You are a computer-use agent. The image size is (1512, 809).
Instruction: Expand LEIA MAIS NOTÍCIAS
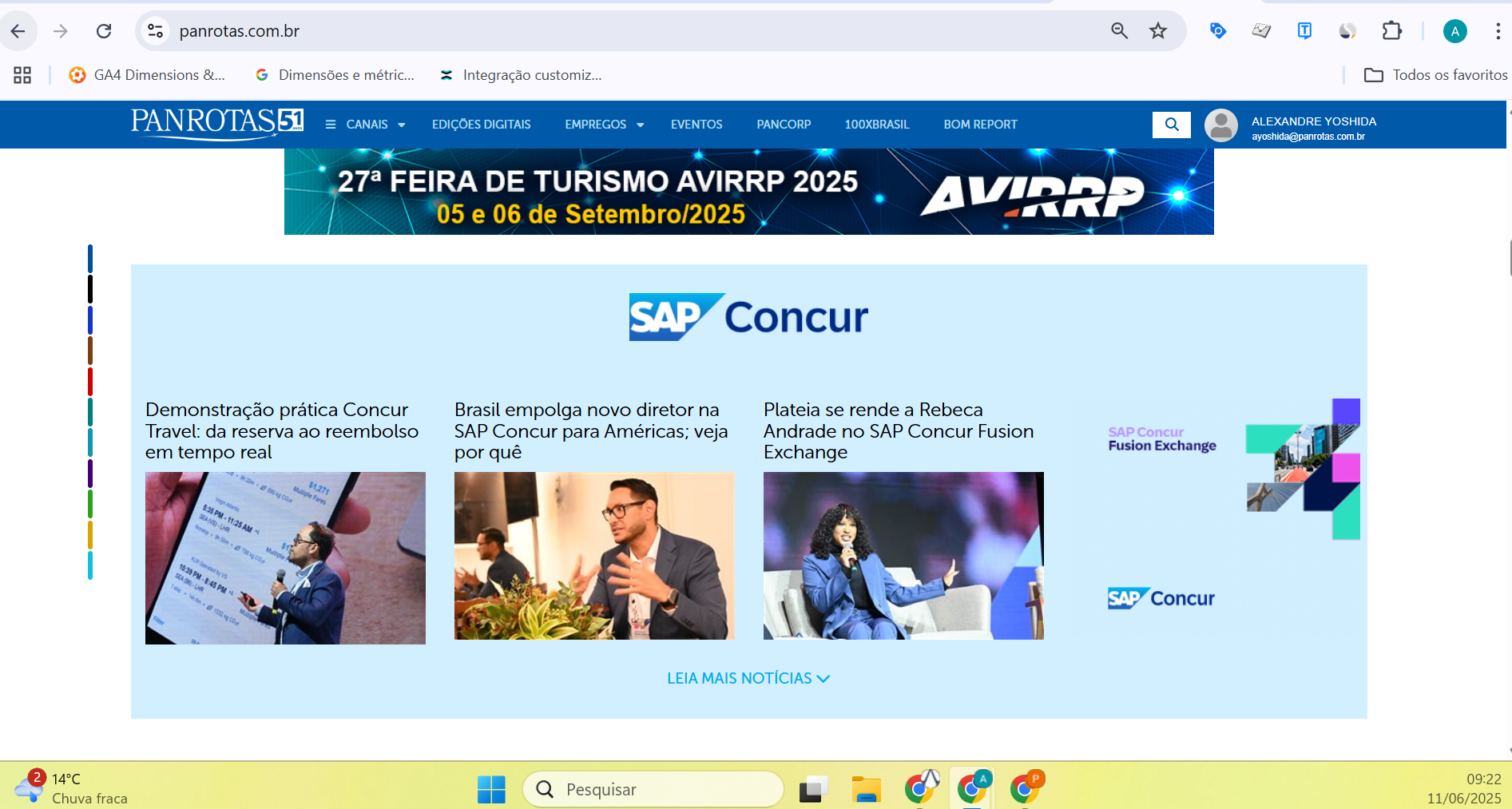coord(748,678)
